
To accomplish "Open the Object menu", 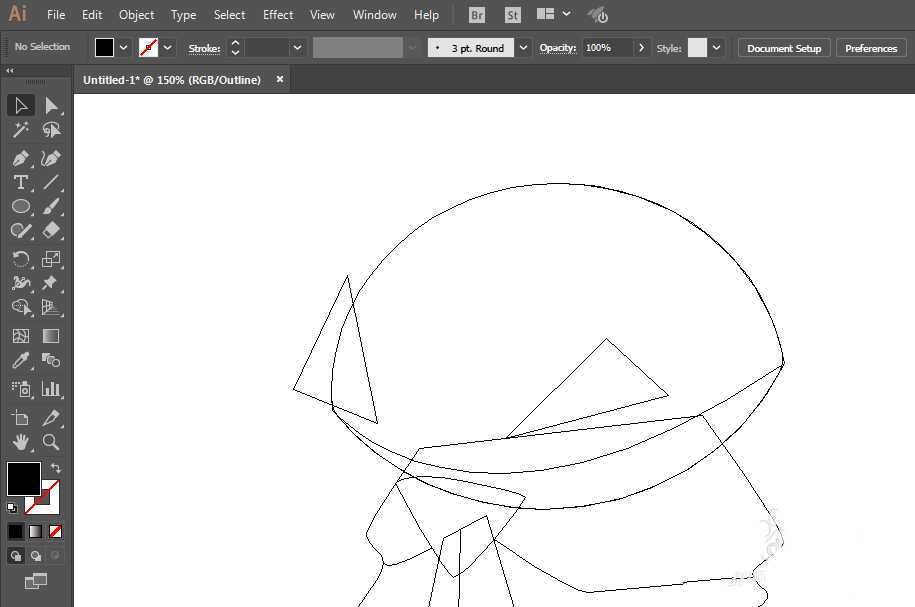I will click(x=136, y=15).
